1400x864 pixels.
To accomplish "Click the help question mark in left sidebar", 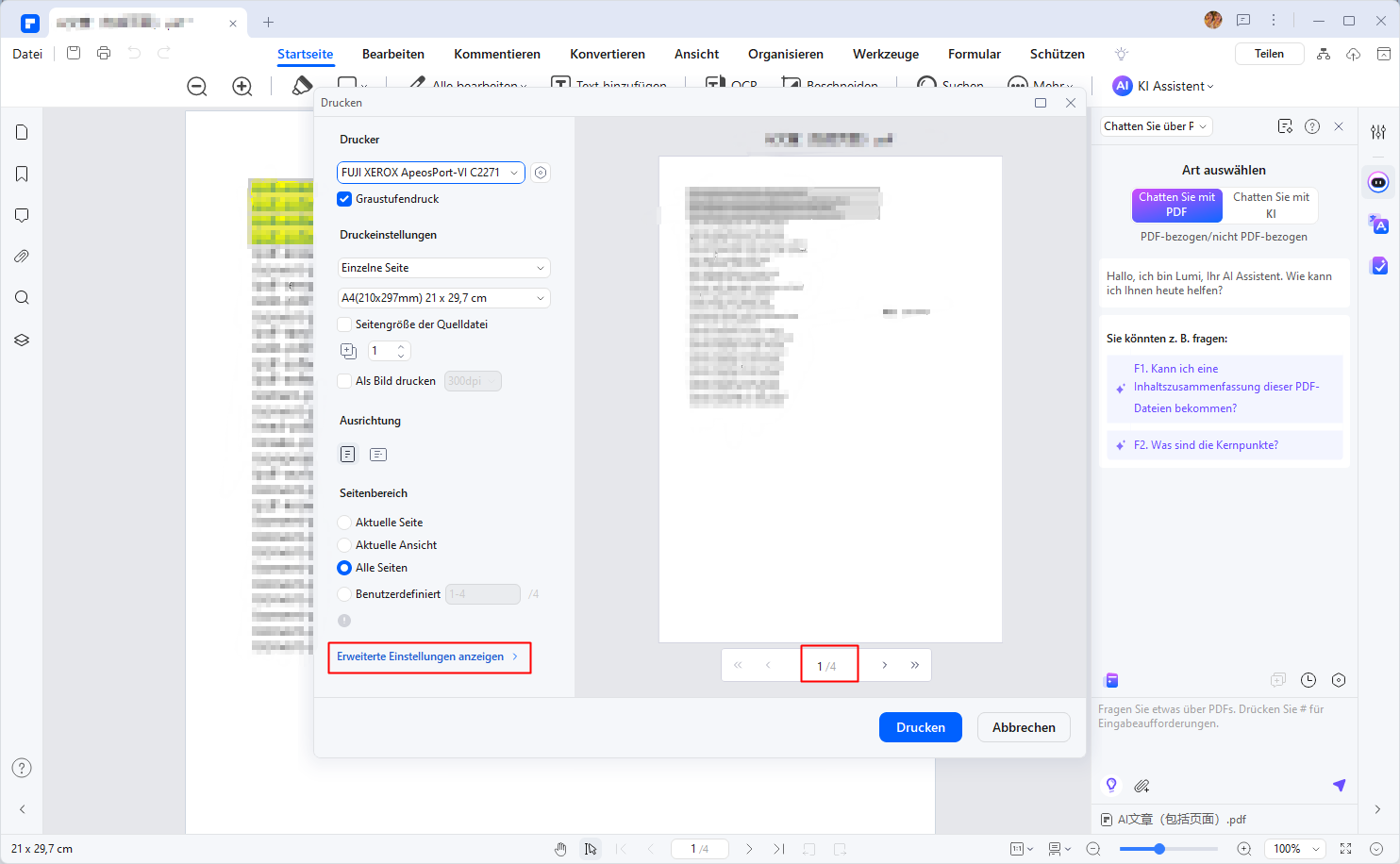I will (x=22, y=768).
